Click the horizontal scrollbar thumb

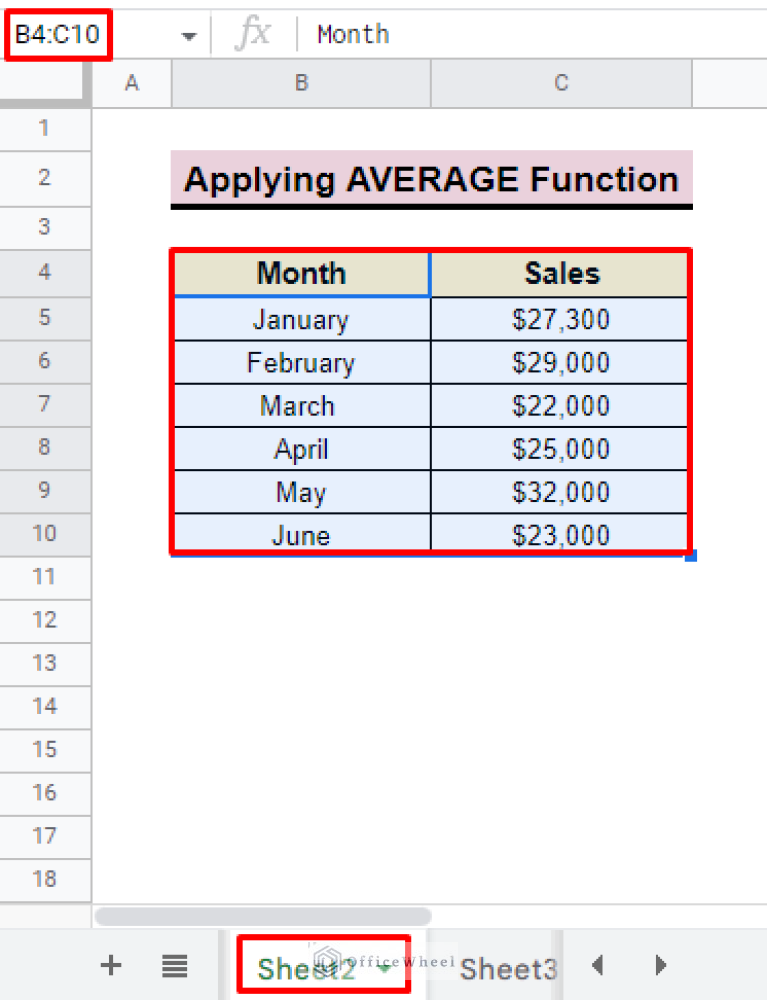(x=263, y=916)
